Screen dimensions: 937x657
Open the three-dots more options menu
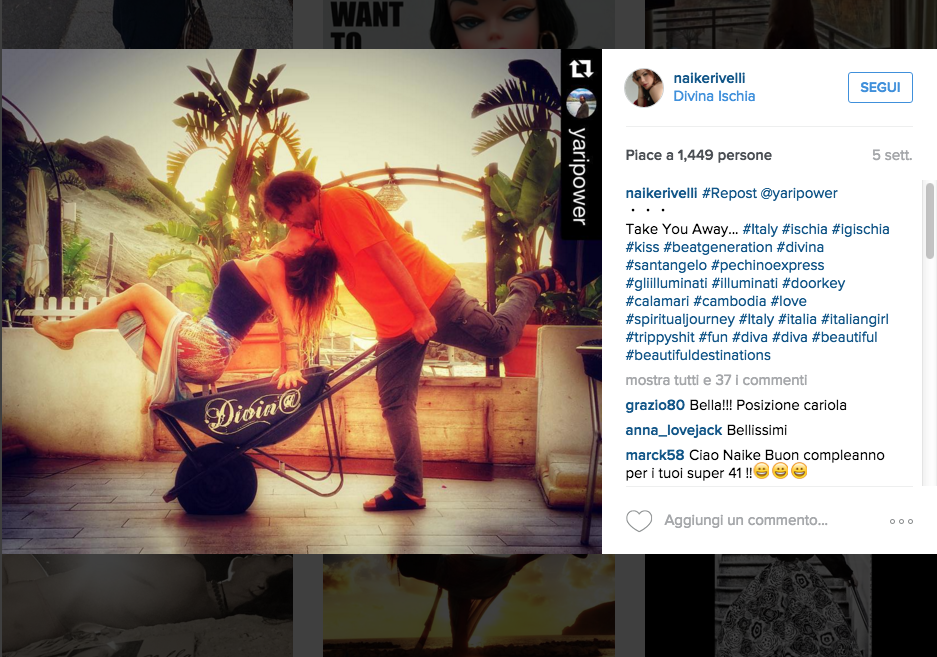[901, 521]
